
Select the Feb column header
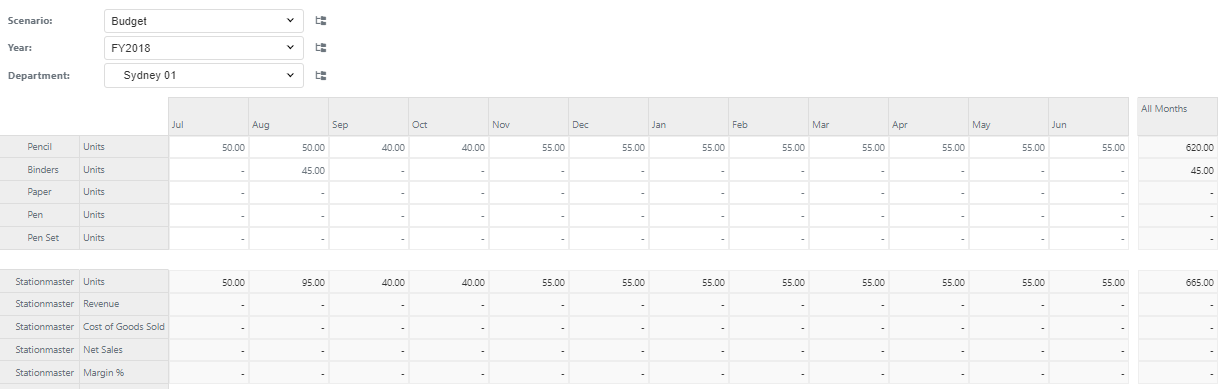point(769,116)
